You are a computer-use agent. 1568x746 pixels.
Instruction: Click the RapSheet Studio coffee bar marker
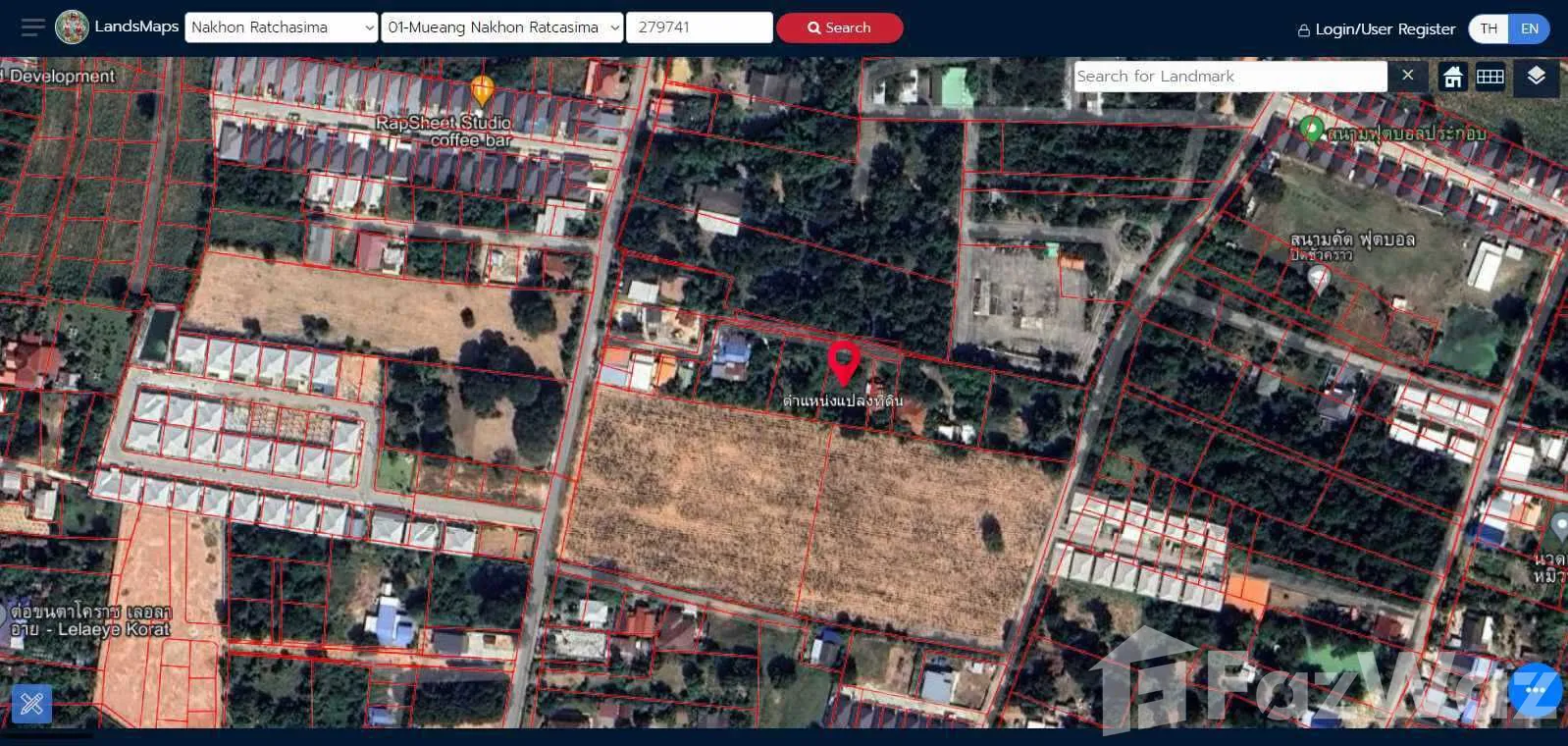482,90
